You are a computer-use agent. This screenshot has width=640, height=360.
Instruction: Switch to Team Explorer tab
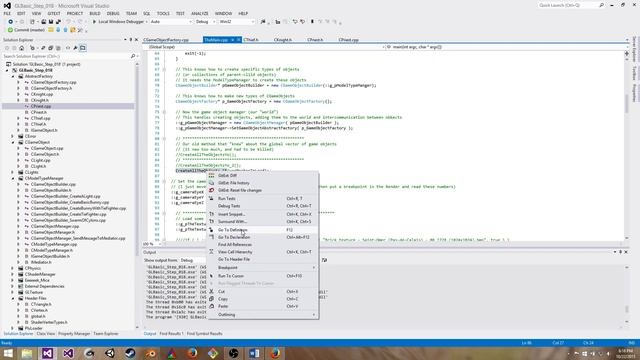coord(106,334)
